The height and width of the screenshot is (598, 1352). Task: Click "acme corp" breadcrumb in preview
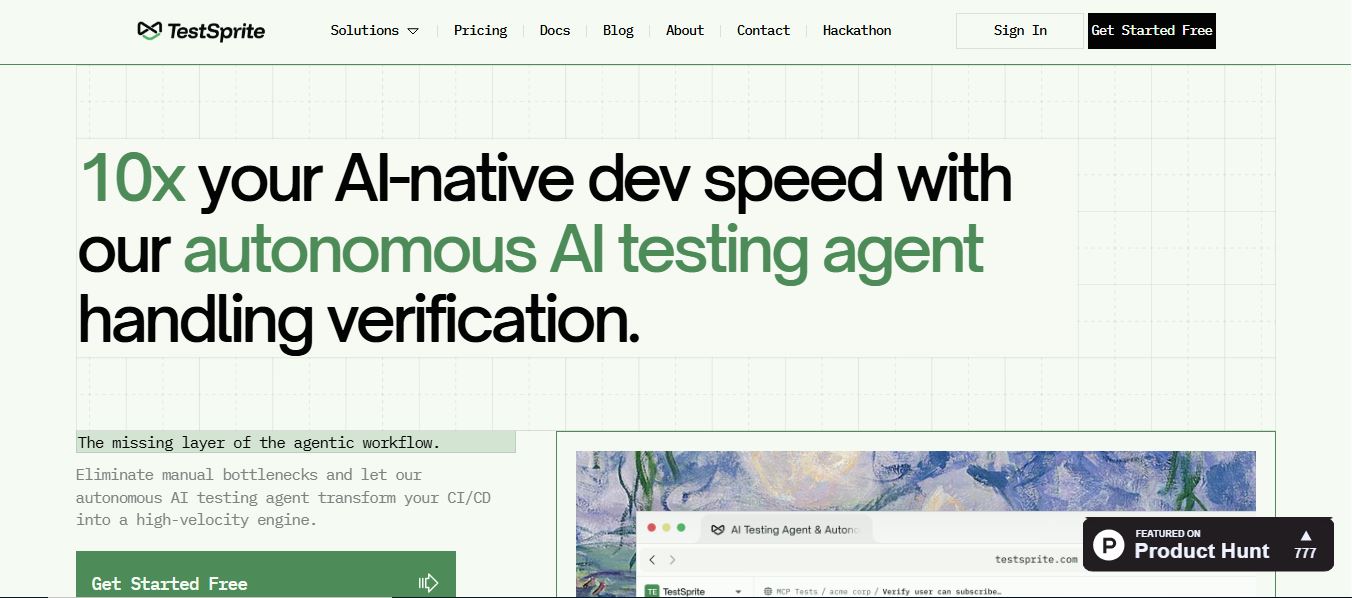point(848,591)
